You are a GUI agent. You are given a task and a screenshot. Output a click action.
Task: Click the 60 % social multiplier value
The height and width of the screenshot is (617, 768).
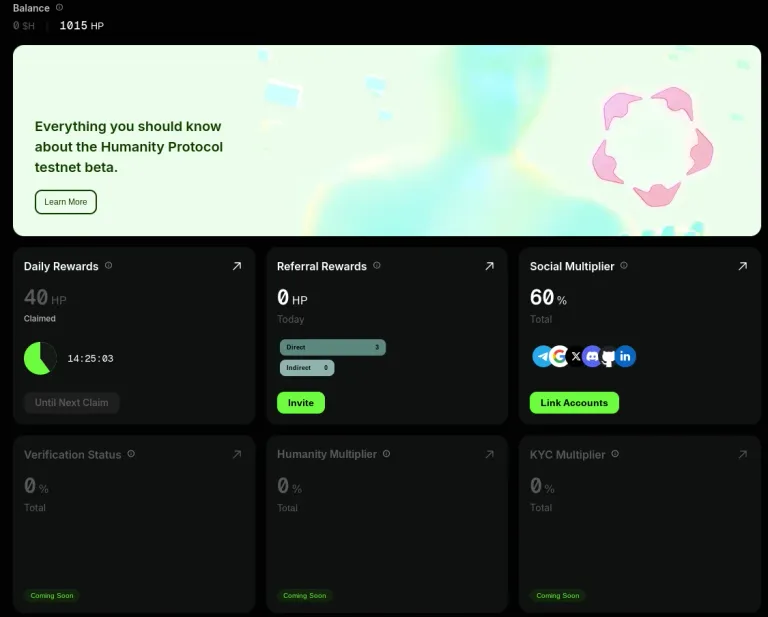tap(548, 298)
